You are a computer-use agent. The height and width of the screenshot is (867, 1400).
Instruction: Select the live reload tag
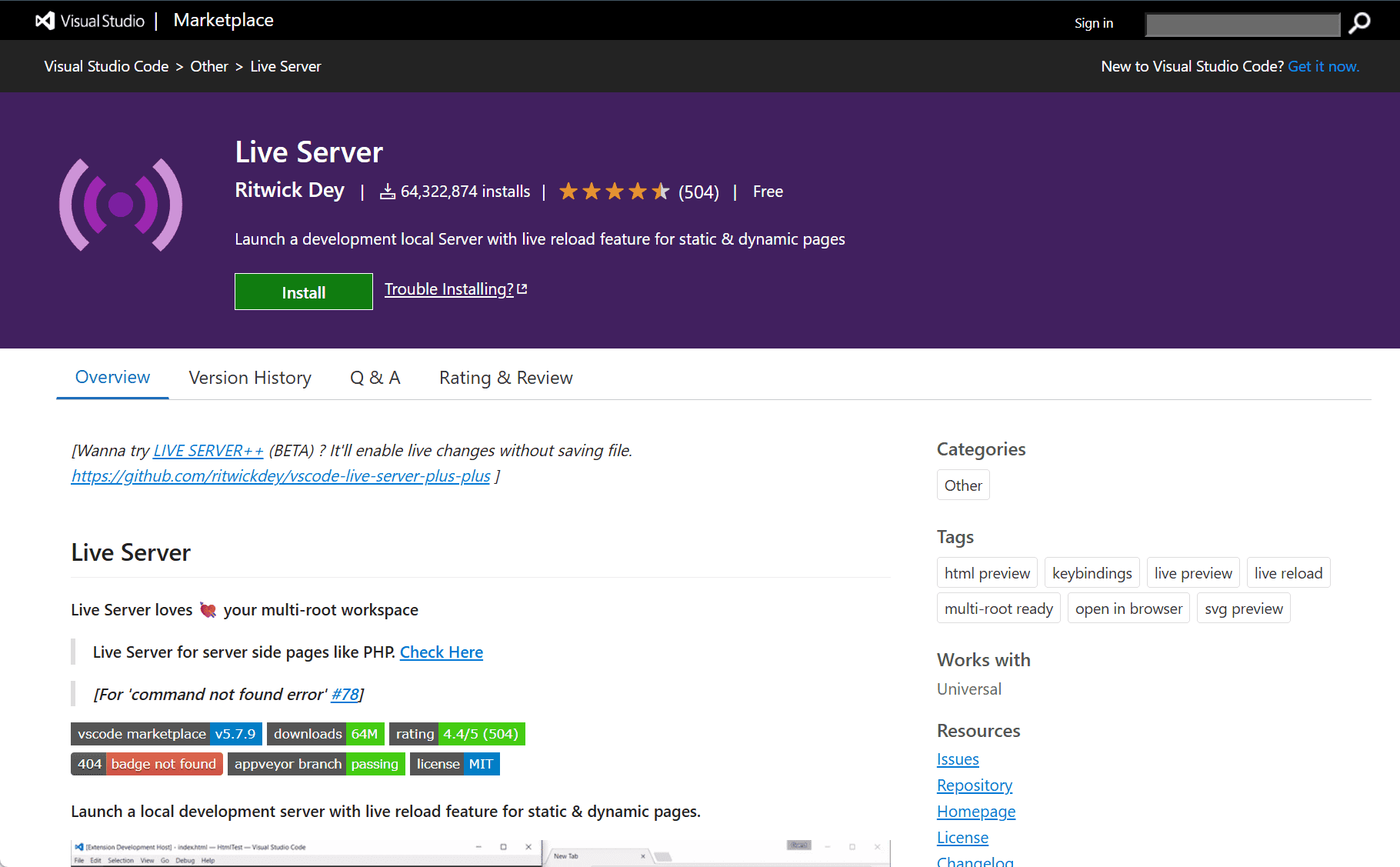[1288, 572]
